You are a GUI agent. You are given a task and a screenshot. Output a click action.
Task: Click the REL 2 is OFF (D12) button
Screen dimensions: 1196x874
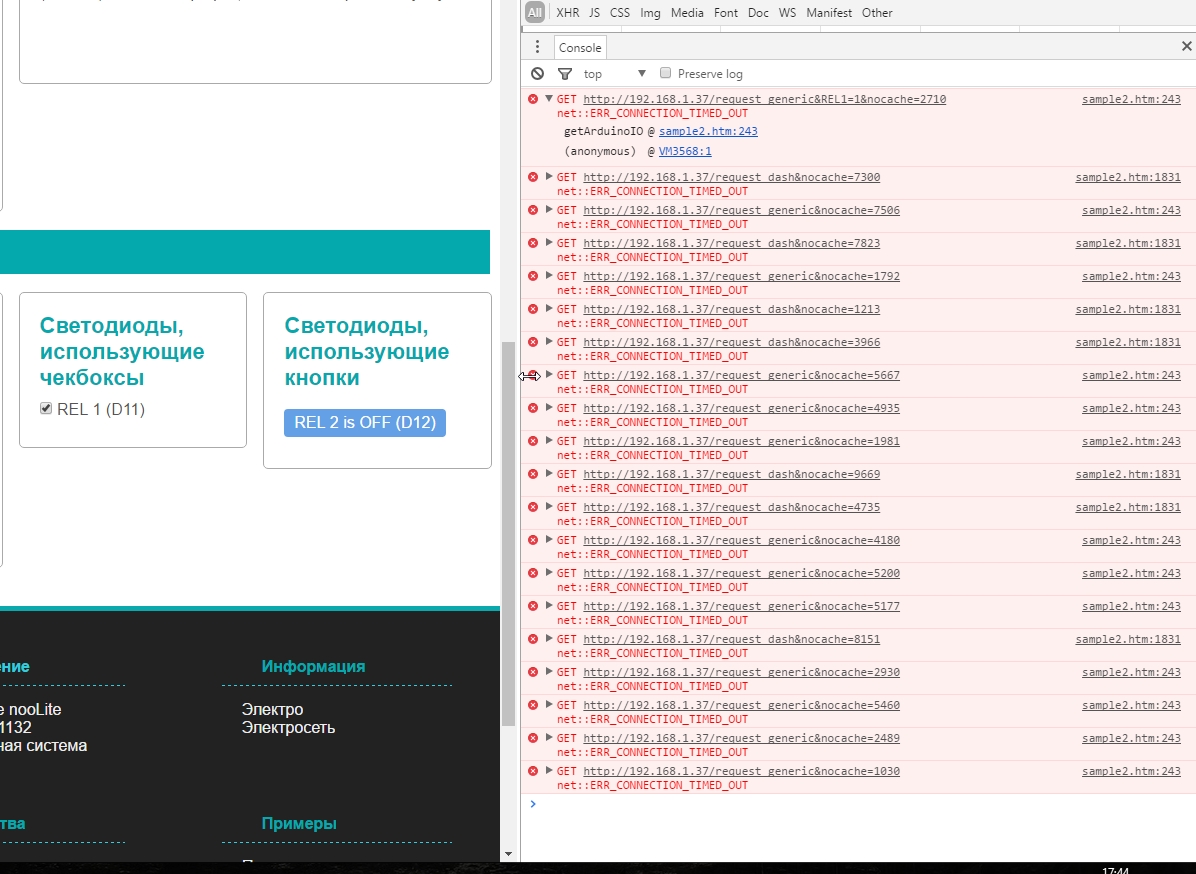(x=365, y=423)
